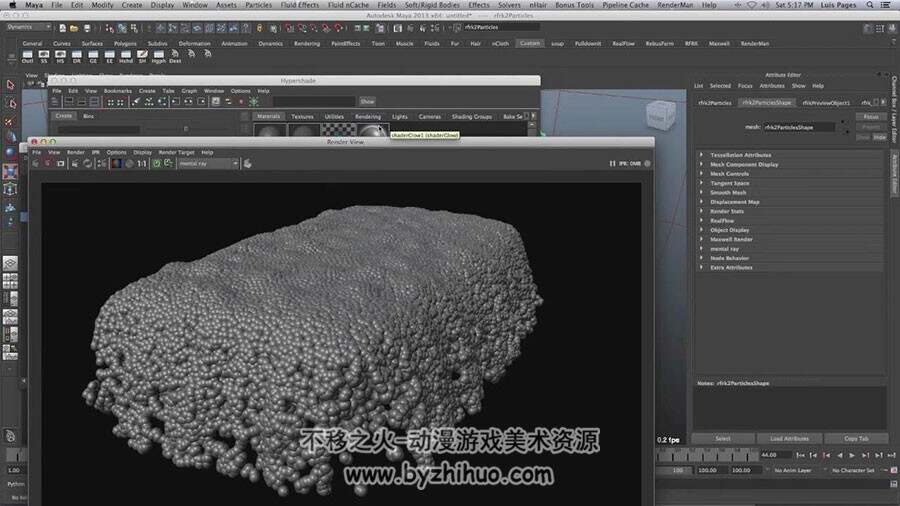Click the HS shelf button
Screen dimensions: 900x506
[x=60, y=56]
